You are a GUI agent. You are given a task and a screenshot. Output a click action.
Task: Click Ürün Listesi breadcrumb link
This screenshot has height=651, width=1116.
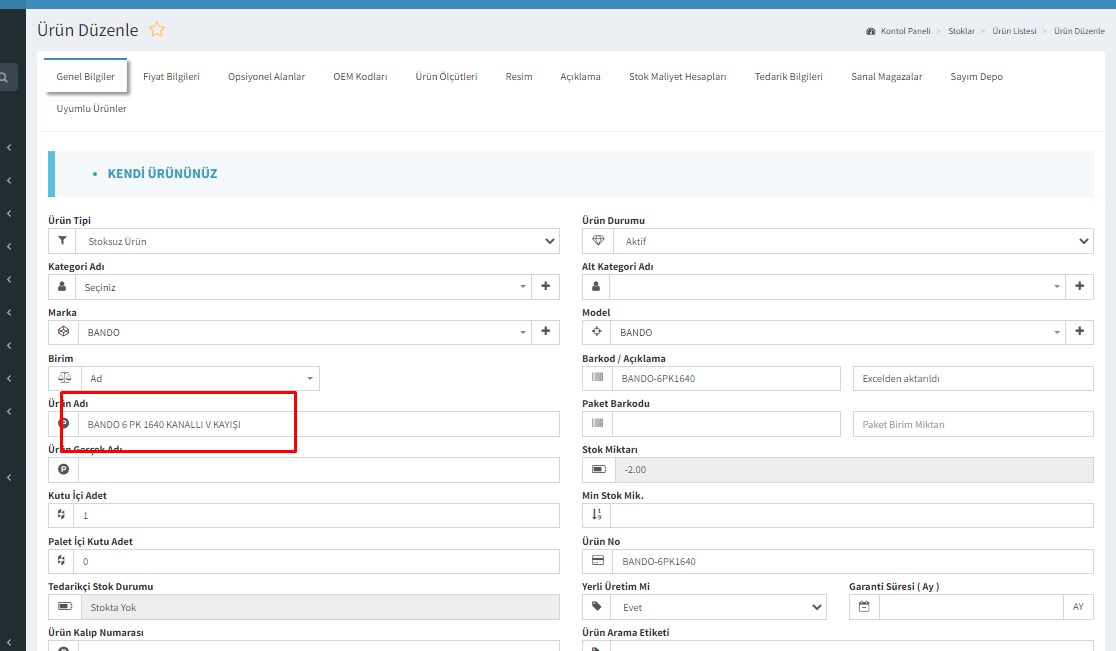coord(1013,32)
